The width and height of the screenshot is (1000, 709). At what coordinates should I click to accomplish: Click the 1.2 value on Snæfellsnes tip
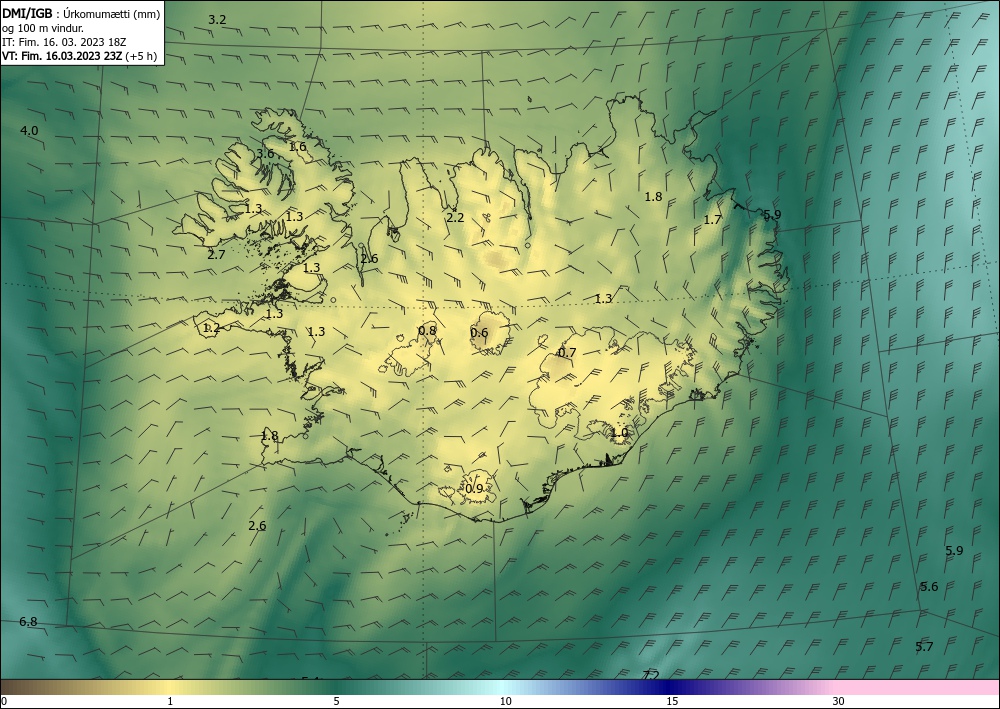[211, 328]
